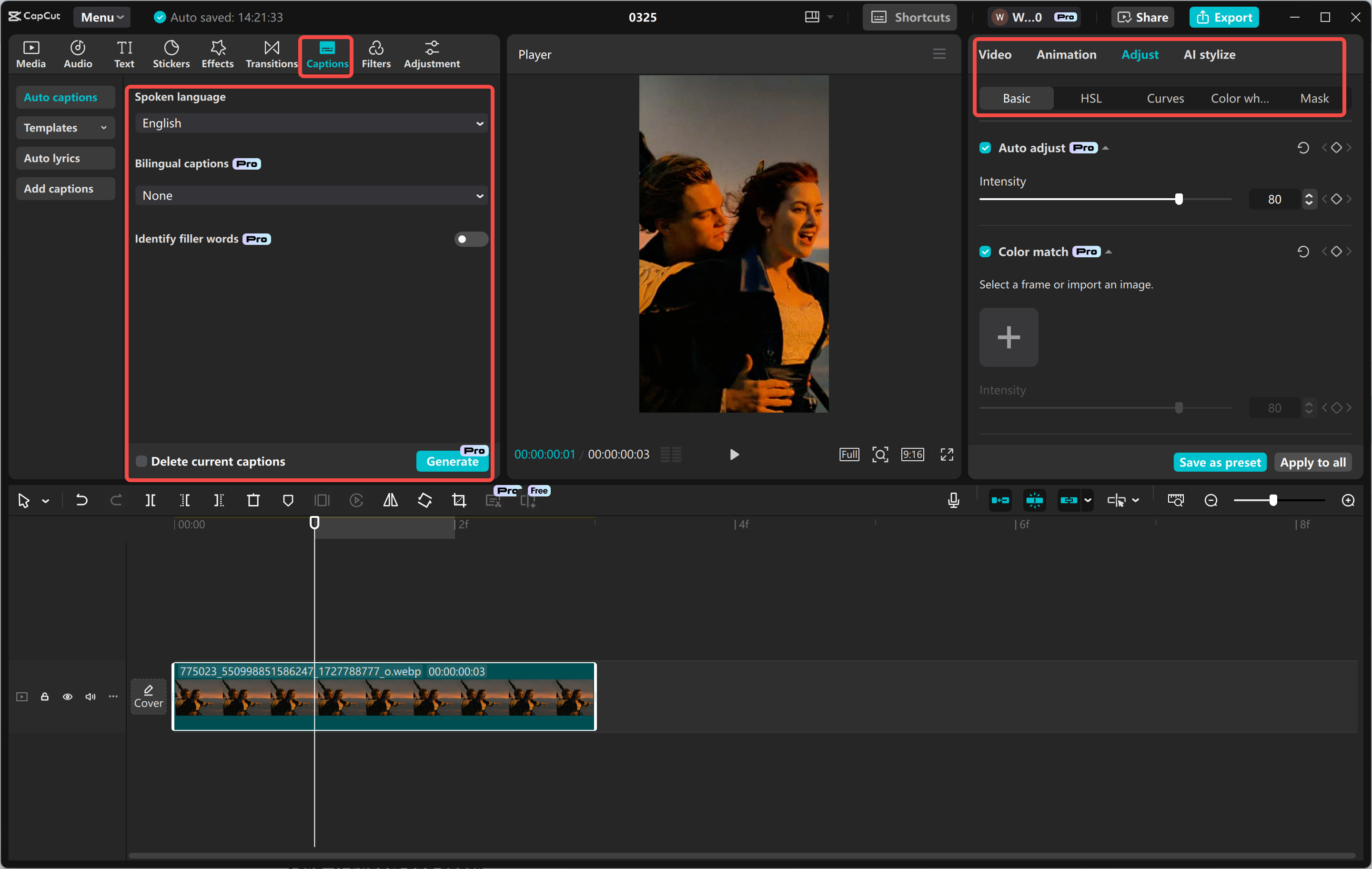Click the Mirror flip icon in timeline toolbar
The width and height of the screenshot is (1372, 869).
click(390, 500)
